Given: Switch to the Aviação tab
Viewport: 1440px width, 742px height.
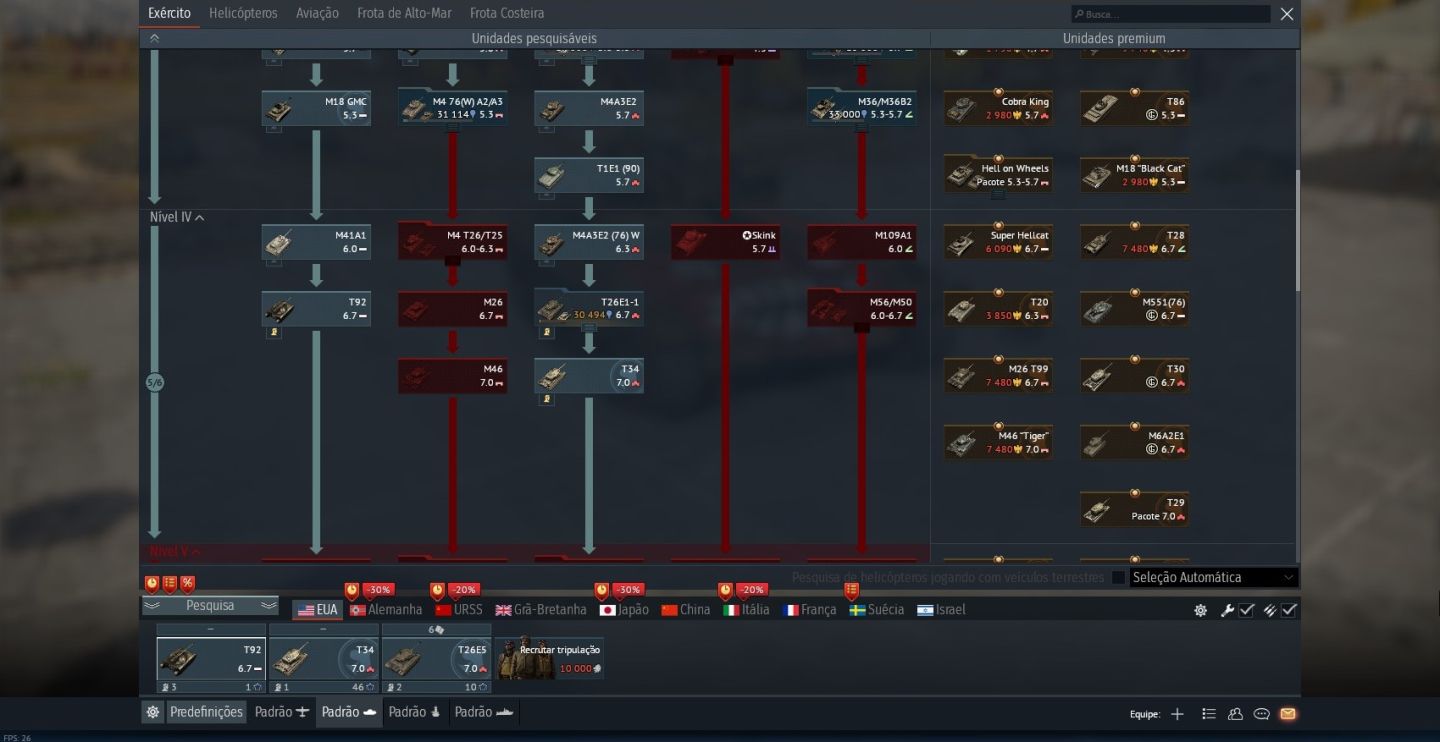Looking at the screenshot, I should click(x=317, y=13).
